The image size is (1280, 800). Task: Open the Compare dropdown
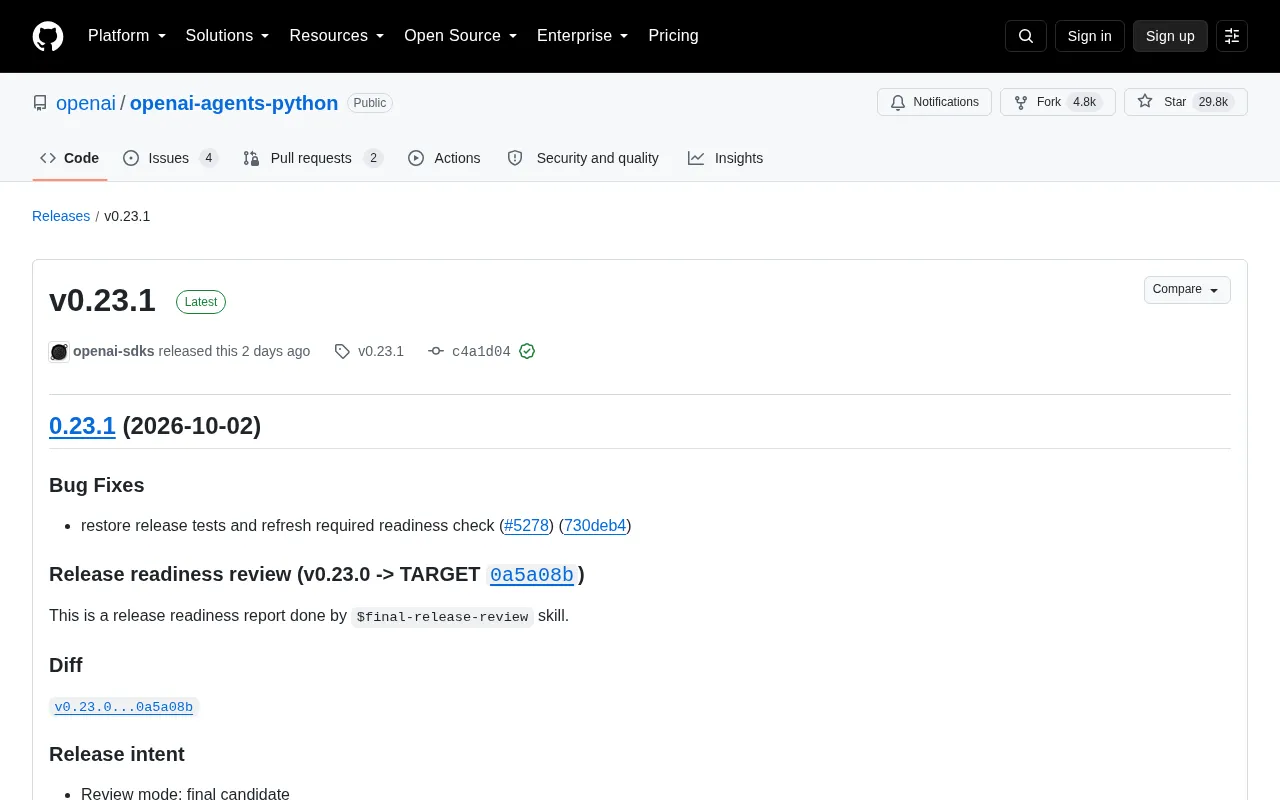click(x=1187, y=290)
